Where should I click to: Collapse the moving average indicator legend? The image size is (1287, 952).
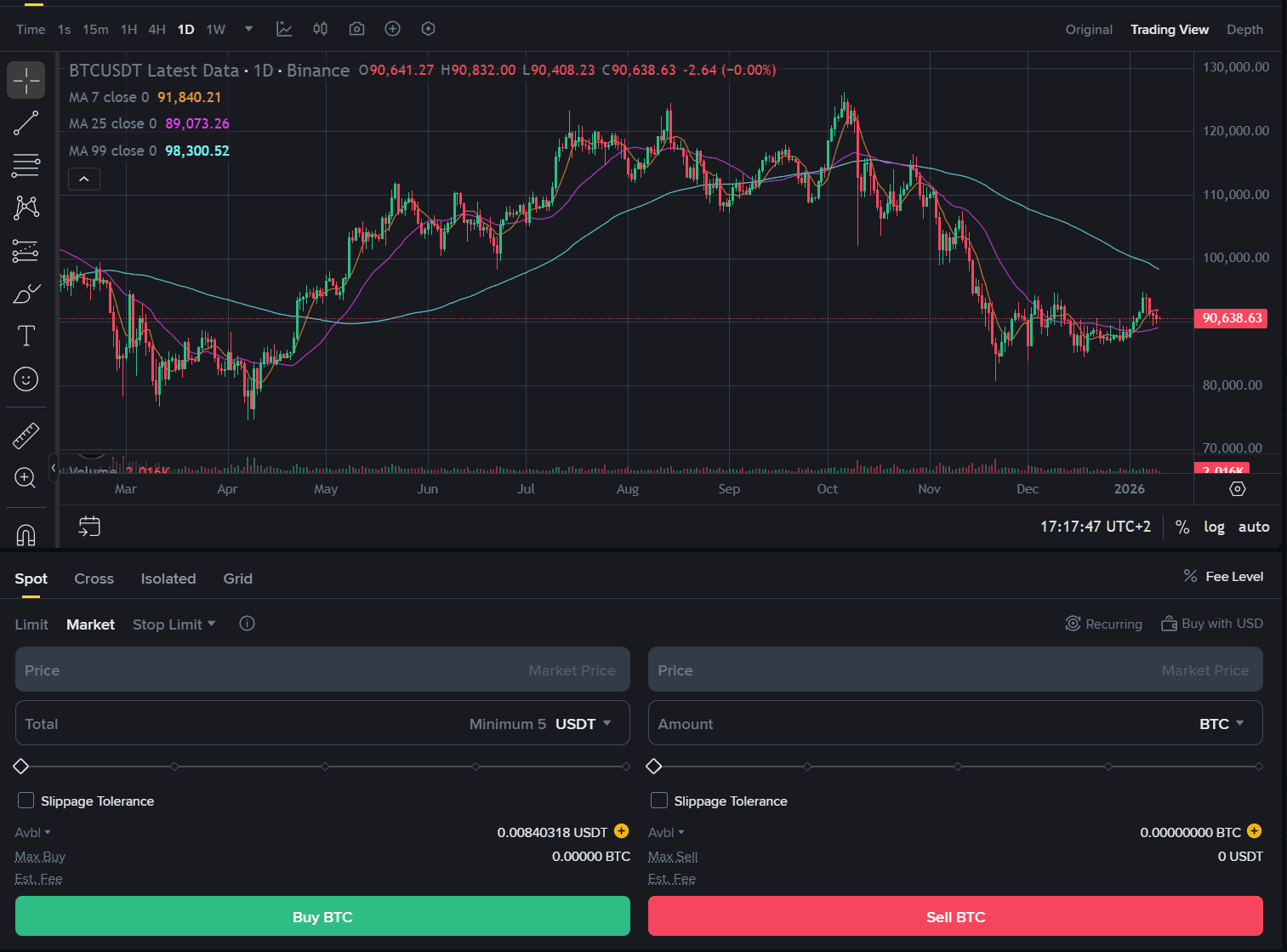tap(84, 179)
